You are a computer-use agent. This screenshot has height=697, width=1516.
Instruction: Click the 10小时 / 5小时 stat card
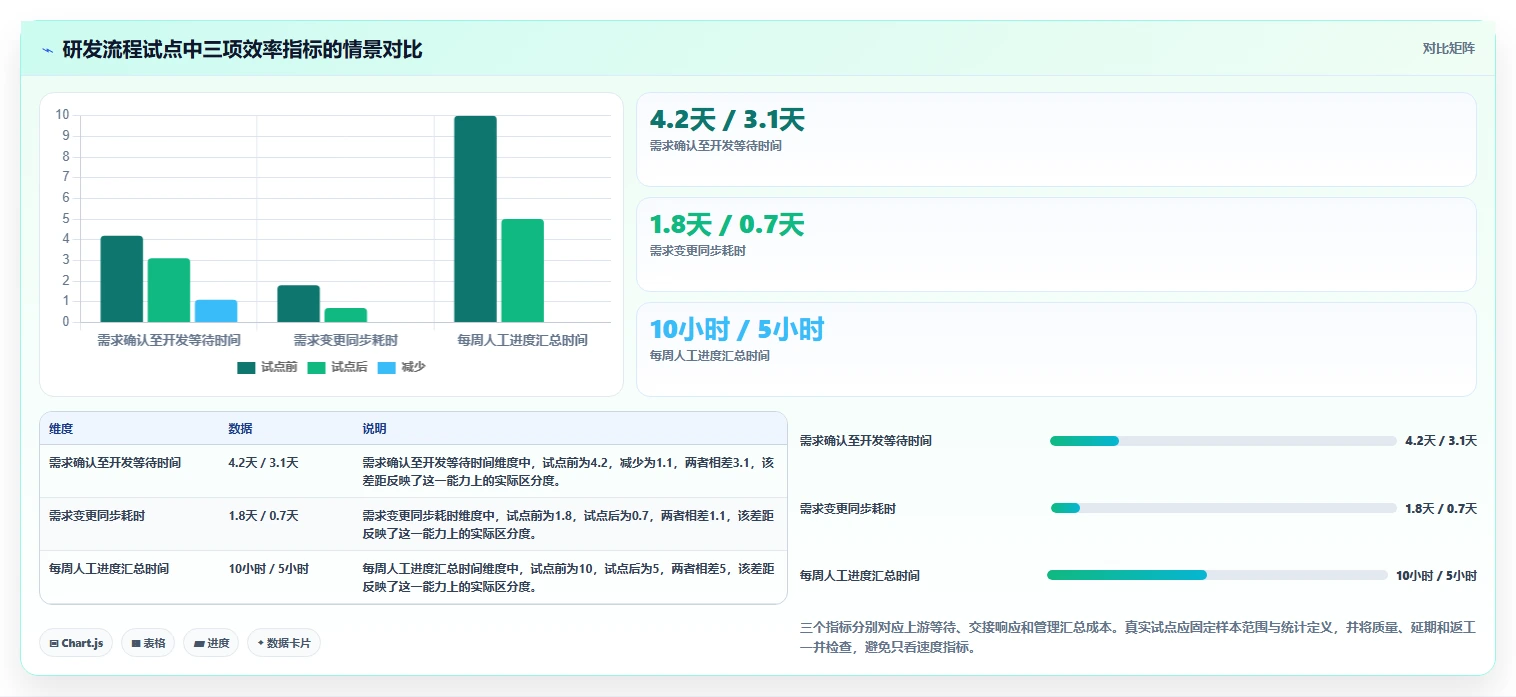tap(1056, 349)
